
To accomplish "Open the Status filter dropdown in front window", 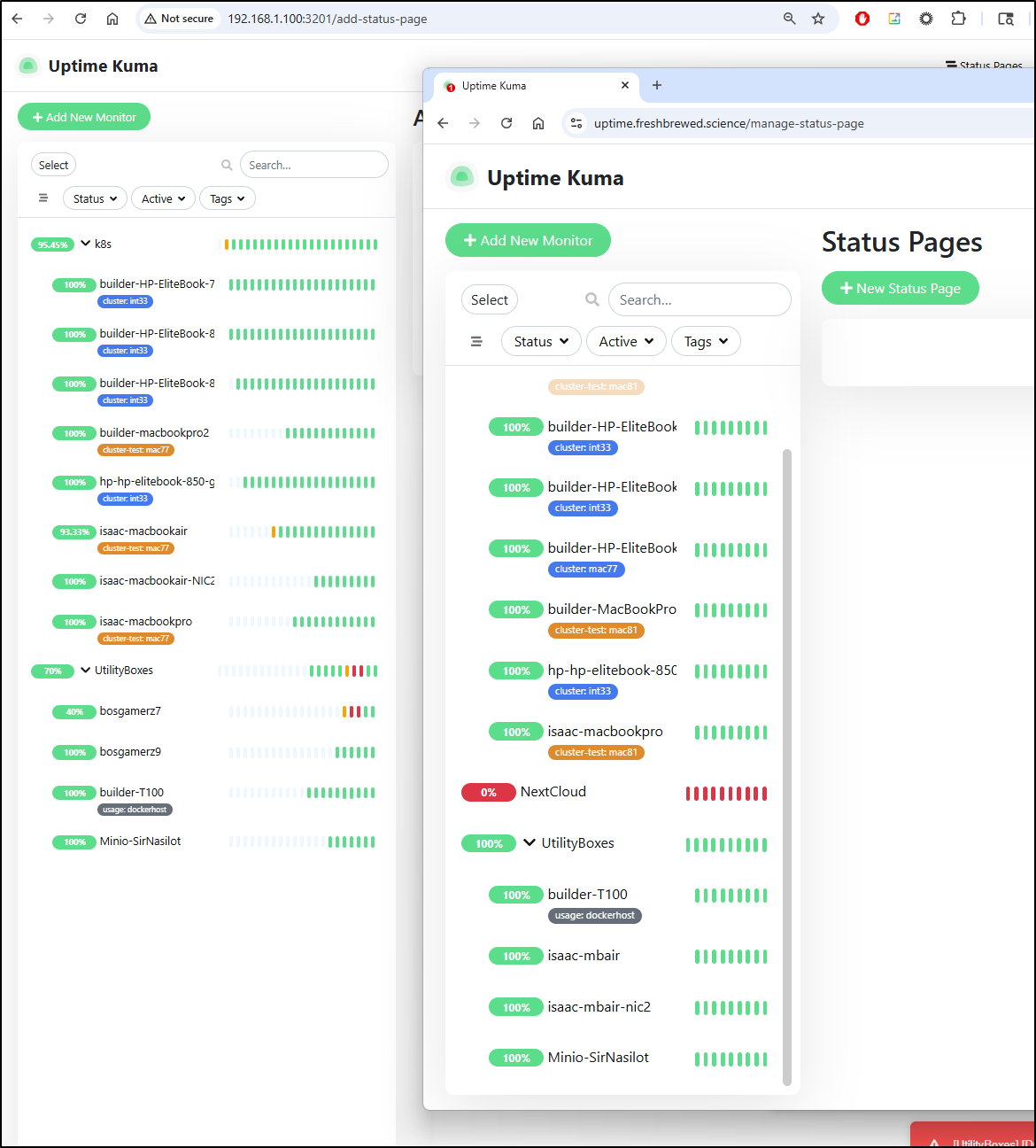I will 541,341.
